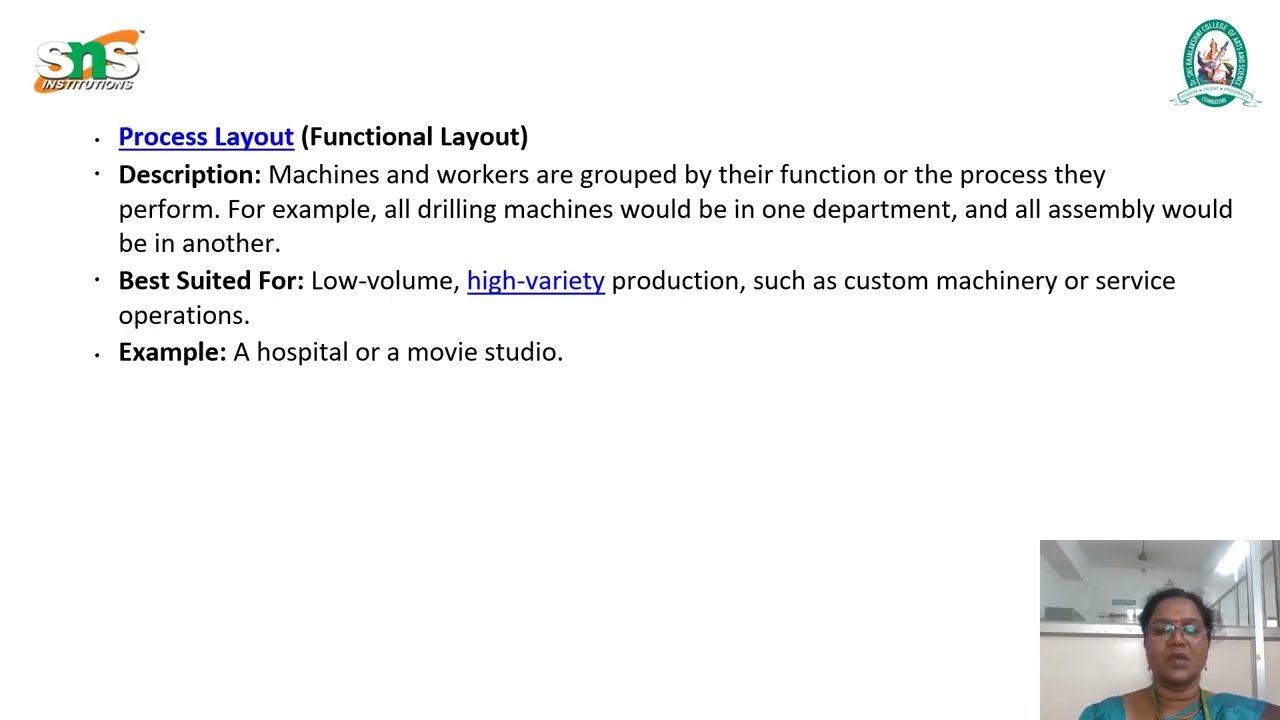Click the bold "Example:" label
This screenshot has height=720, width=1280.
point(172,352)
